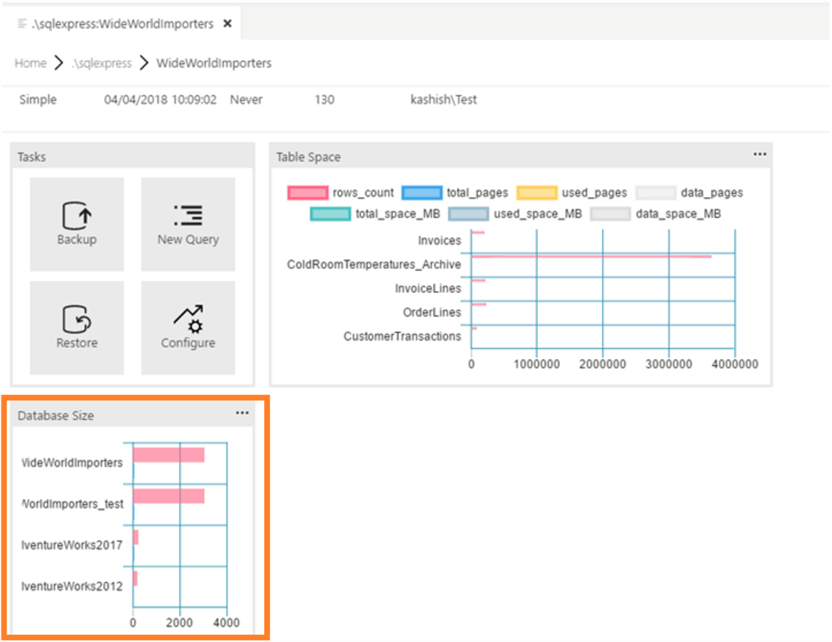Toggle the rows_count legend series

click(308, 192)
